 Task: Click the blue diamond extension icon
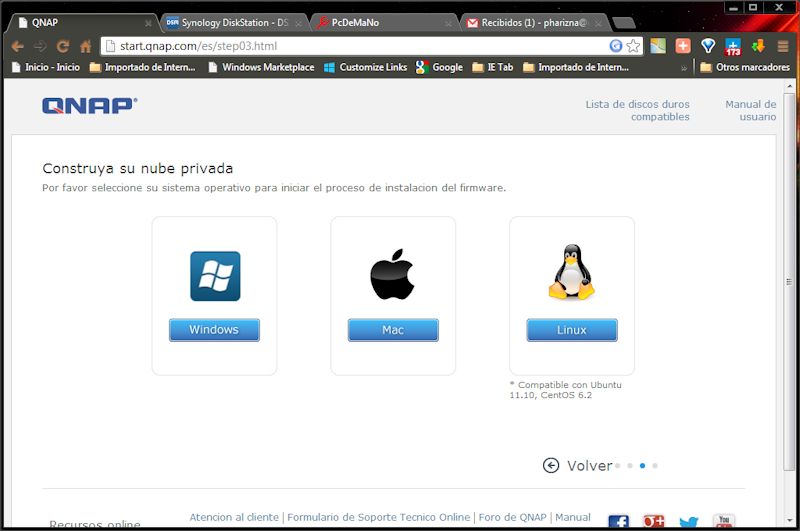tap(708, 46)
